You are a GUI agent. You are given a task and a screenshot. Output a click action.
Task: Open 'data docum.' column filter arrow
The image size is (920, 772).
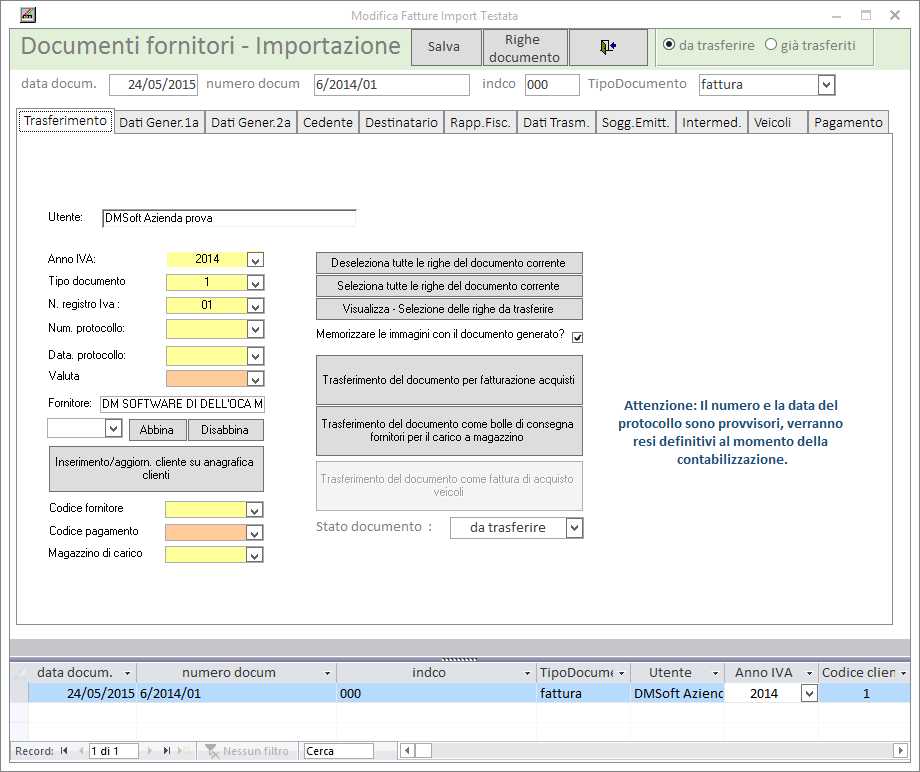[x=127, y=673]
